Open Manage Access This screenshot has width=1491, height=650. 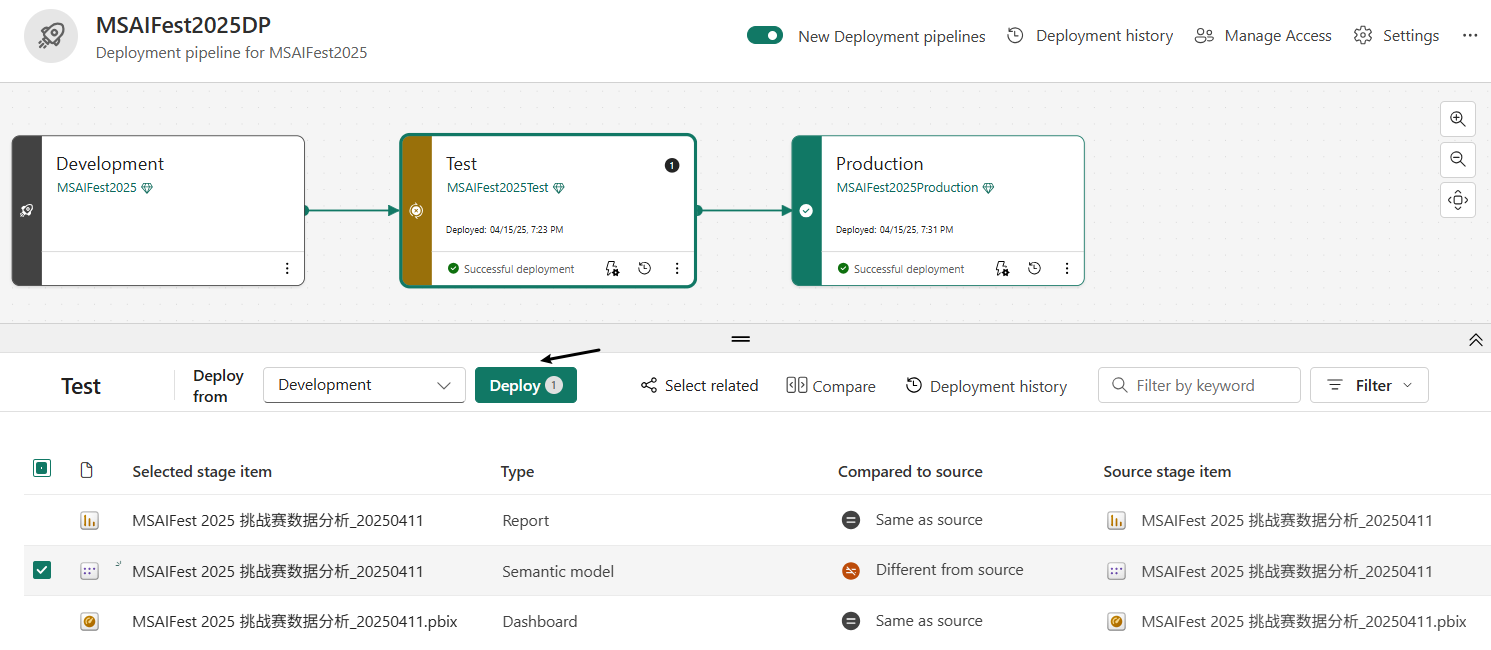(1263, 35)
